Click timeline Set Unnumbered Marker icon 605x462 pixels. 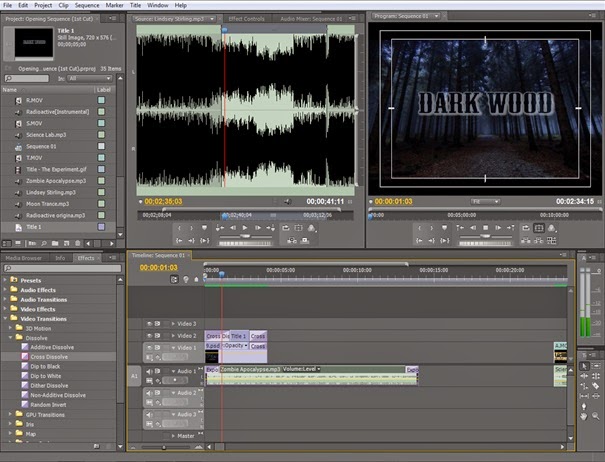click(x=196, y=279)
